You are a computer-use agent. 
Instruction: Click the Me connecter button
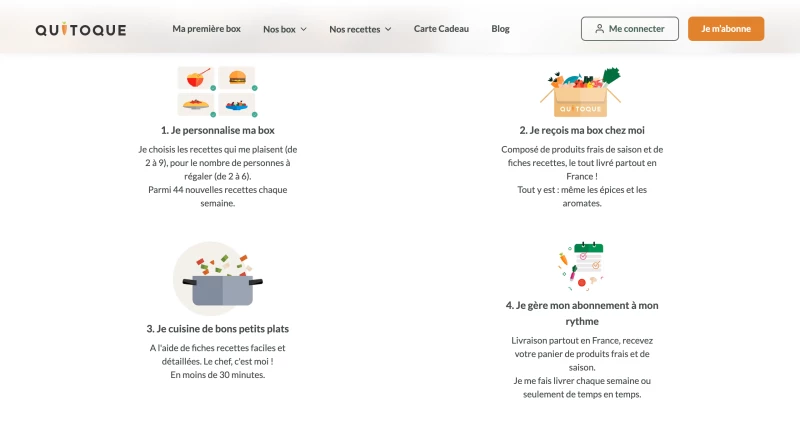630,29
